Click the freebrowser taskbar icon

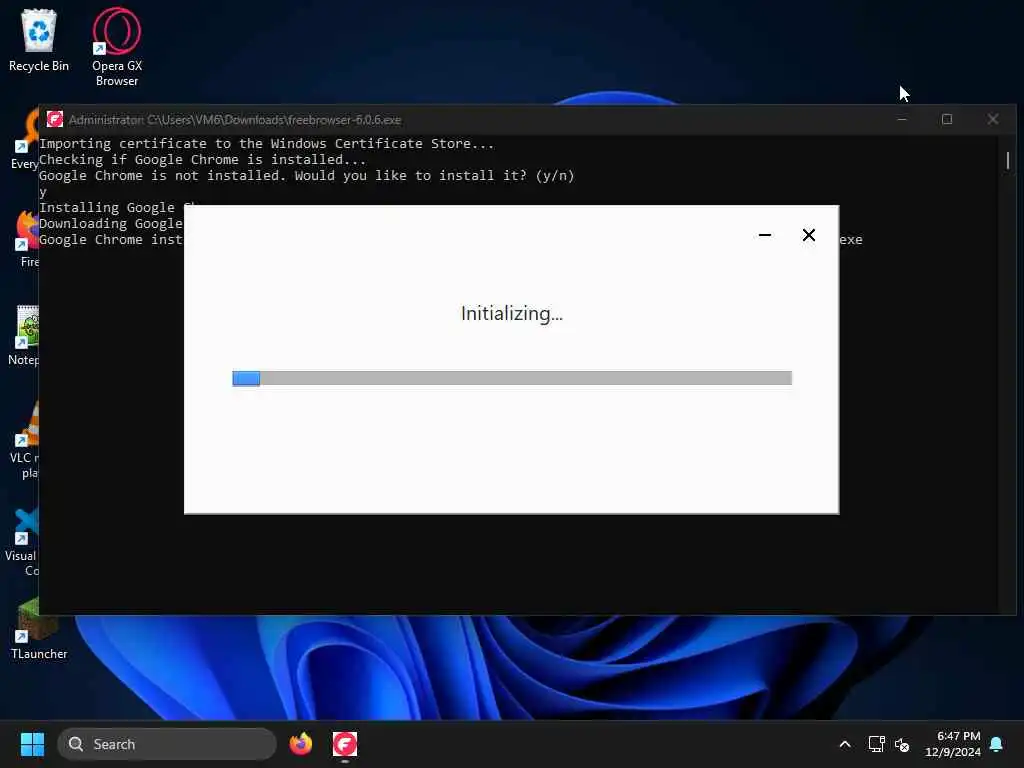(345, 744)
